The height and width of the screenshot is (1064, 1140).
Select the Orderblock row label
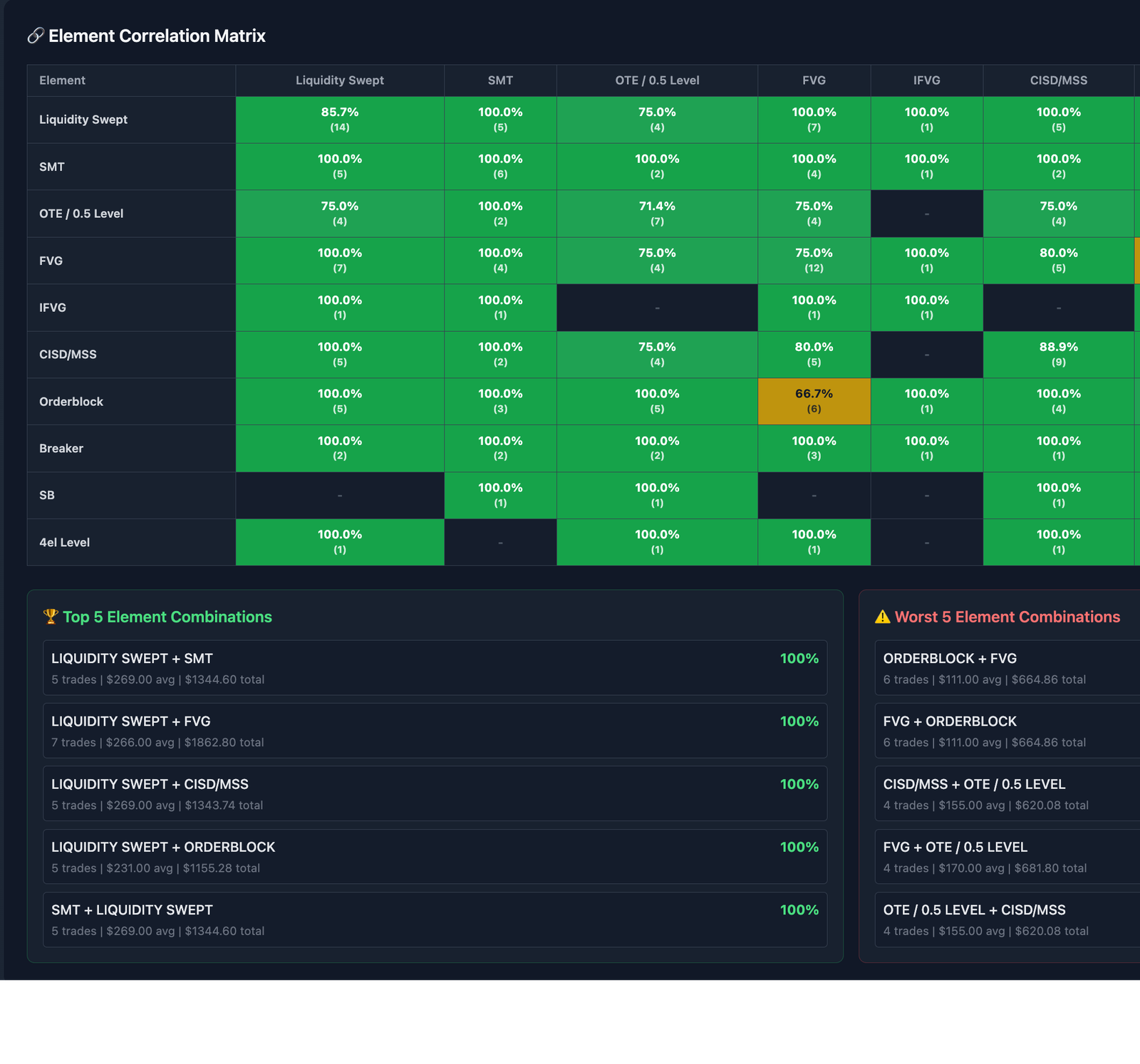pyautogui.click(x=71, y=402)
